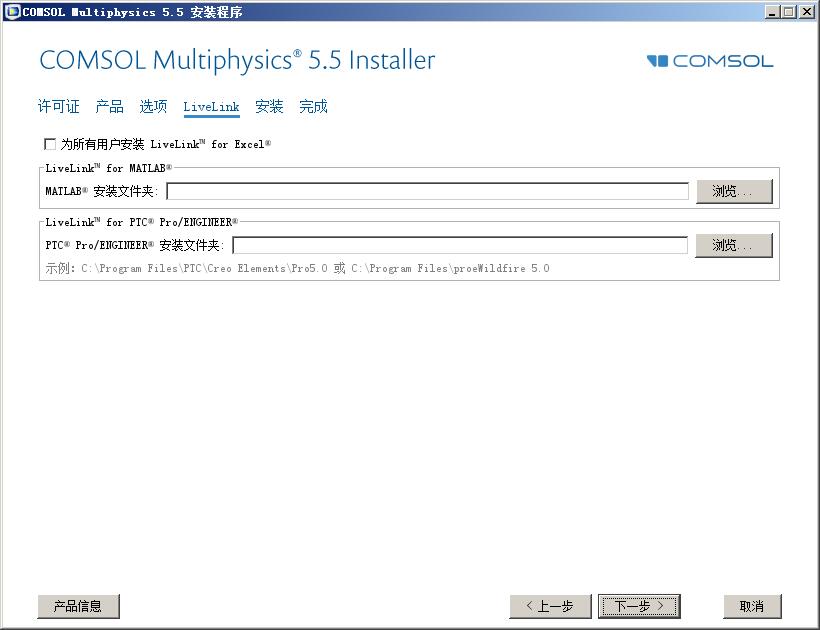Enable LiveLink for Excel for all users checkbox
This screenshot has height=630, width=820.
point(50,144)
